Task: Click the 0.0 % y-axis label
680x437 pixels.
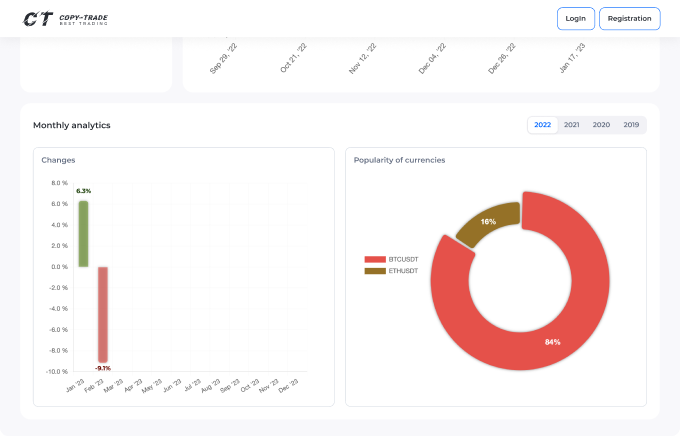Action: coord(59,267)
